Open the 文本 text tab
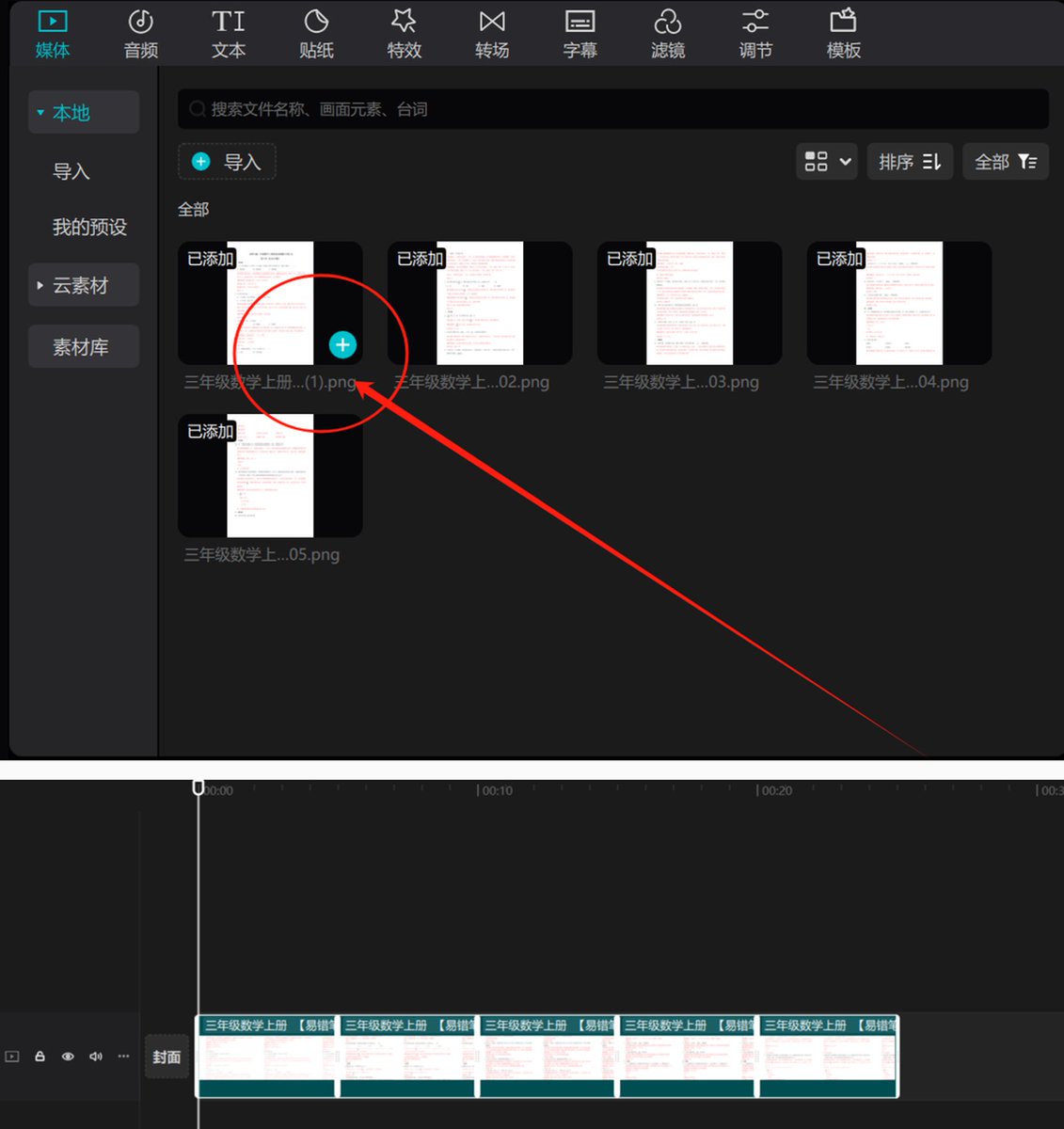Viewport: 1064px width, 1129px height. click(x=229, y=35)
